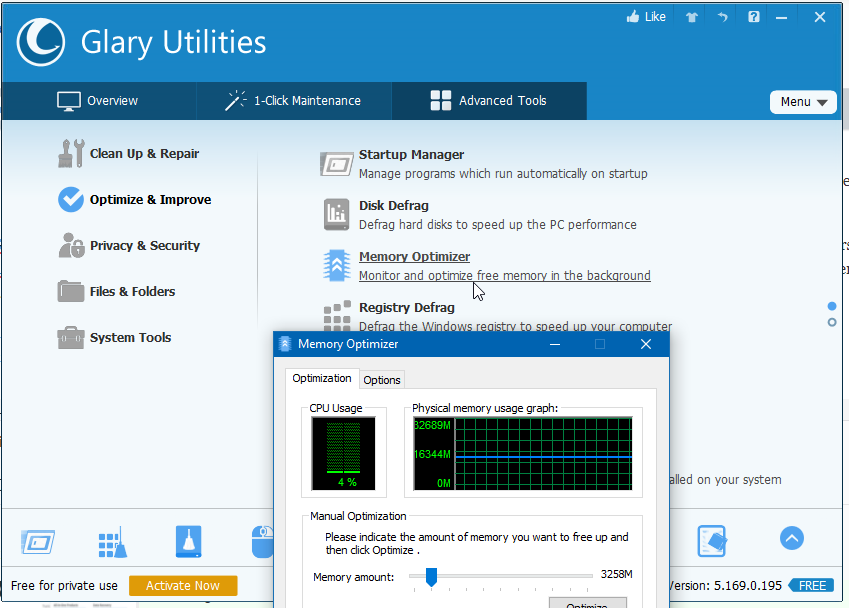The height and width of the screenshot is (608, 849).
Task: Open the Privacy & Security category
Action: click(129, 246)
